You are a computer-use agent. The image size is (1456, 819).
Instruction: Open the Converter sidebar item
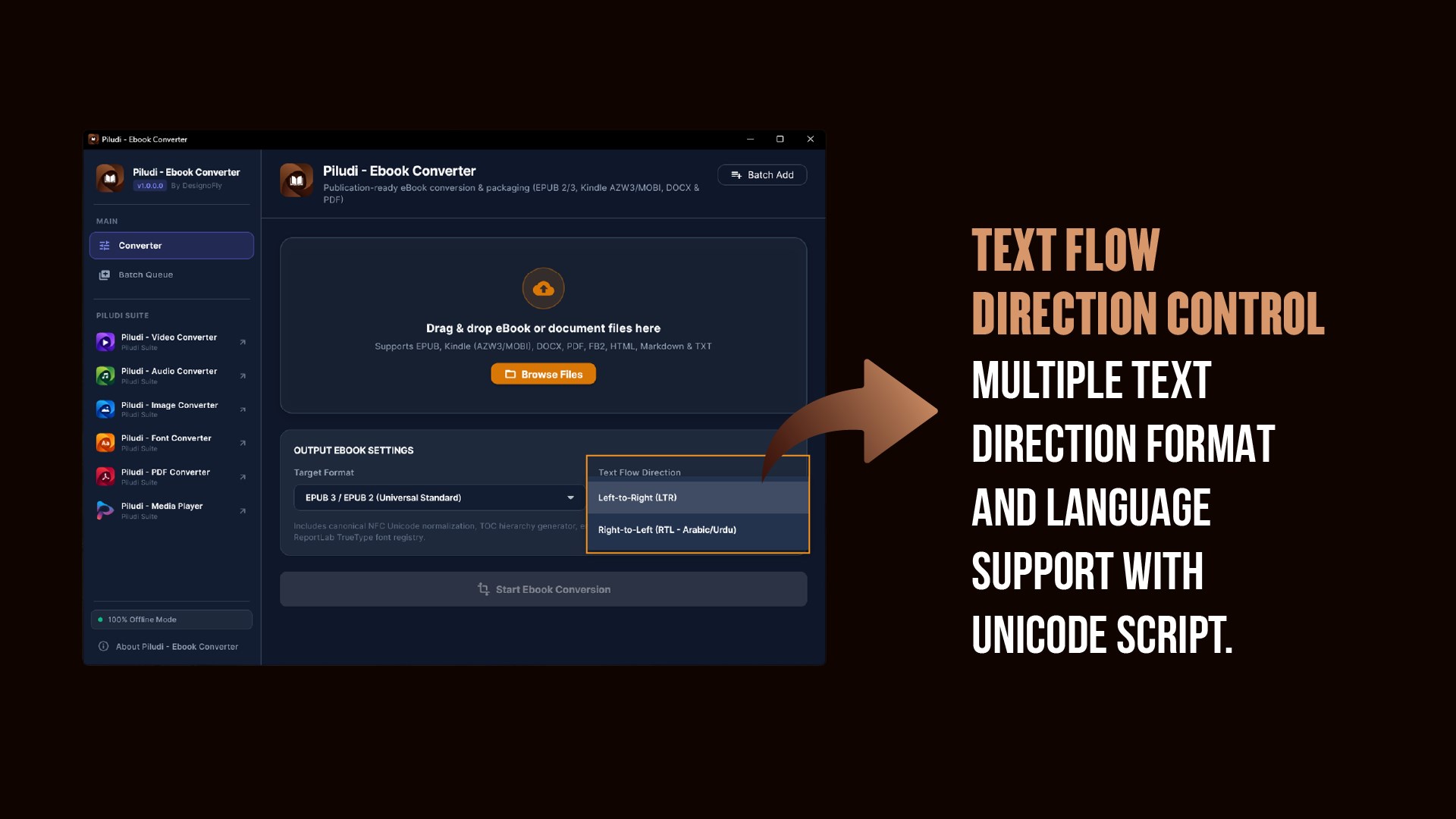tap(171, 246)
